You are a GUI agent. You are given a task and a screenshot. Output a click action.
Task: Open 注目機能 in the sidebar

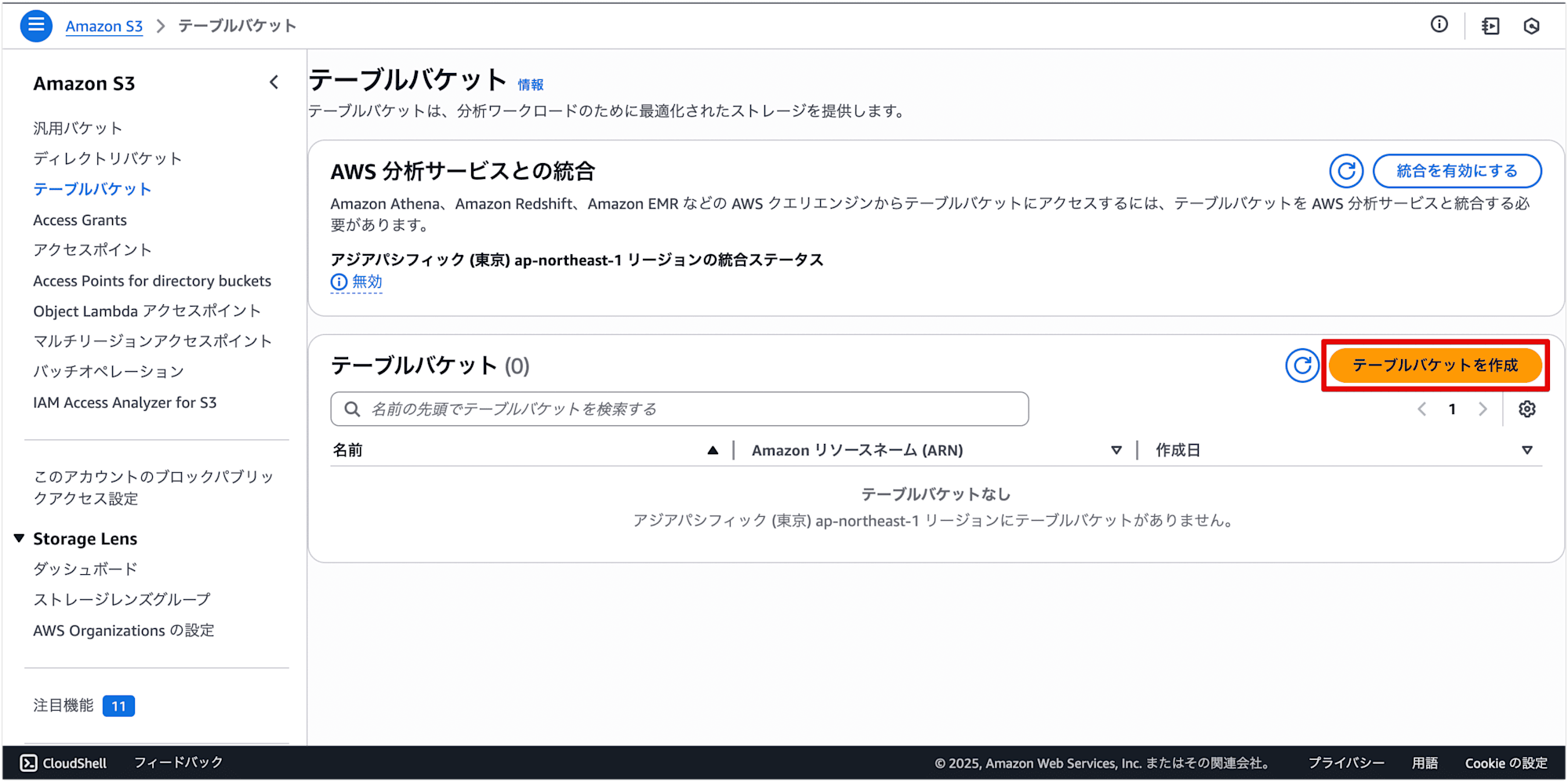(x=64, y=705)
